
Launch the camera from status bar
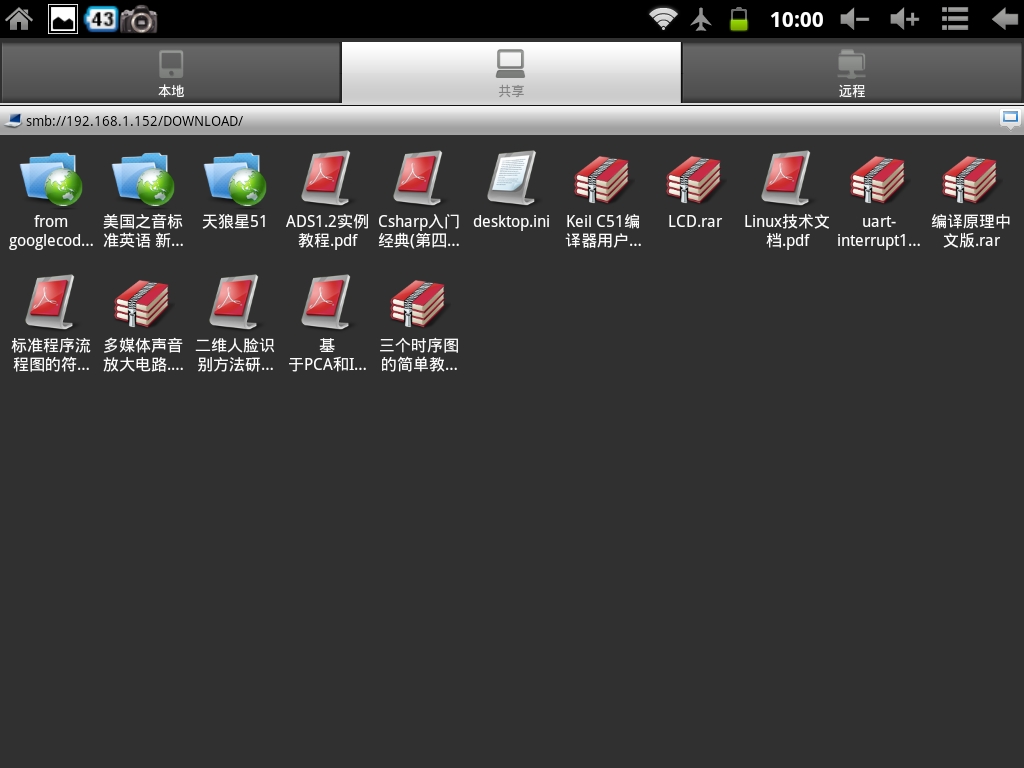(x=139, y=20)
